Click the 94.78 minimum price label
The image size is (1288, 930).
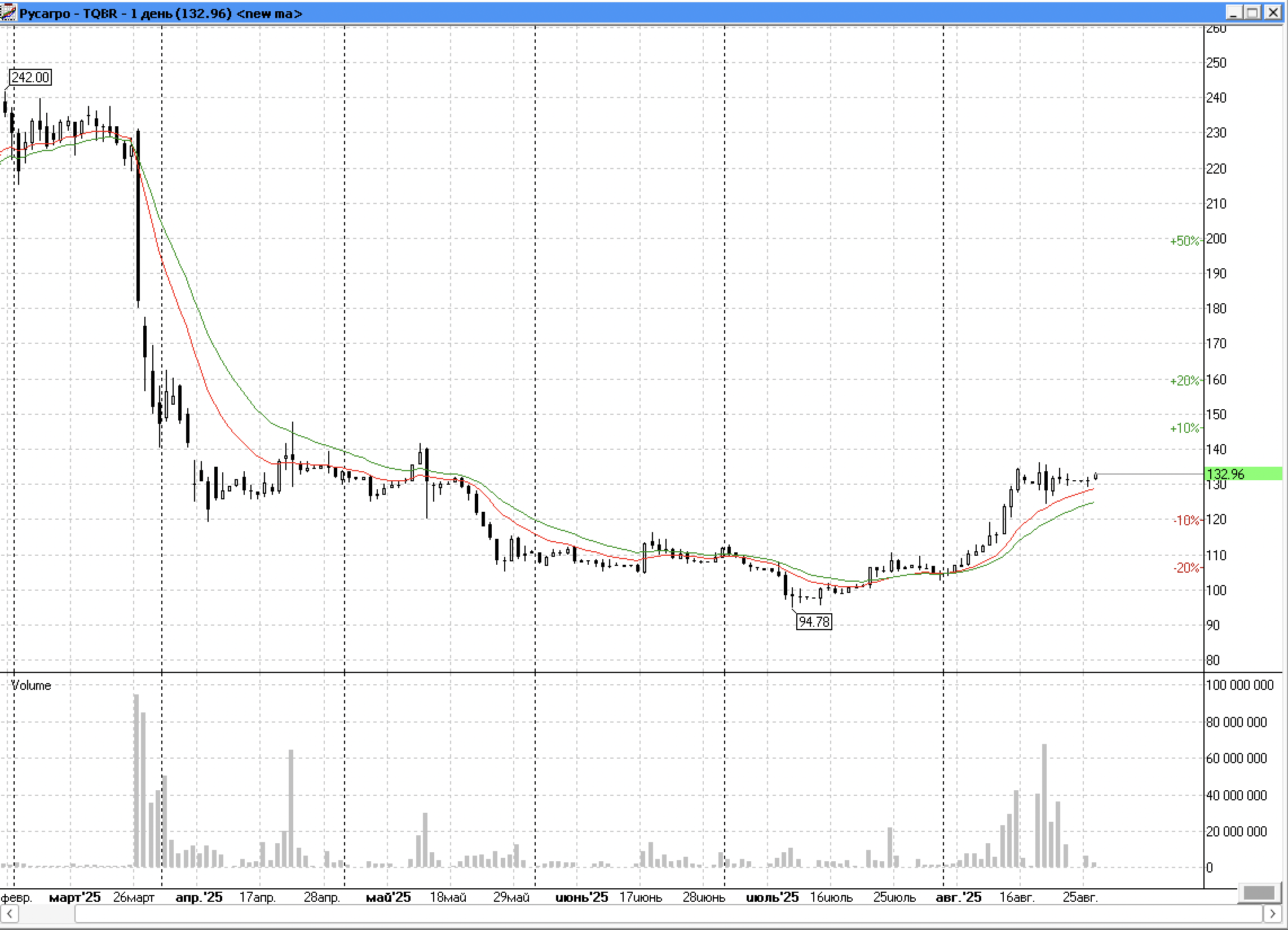[x=814, y=622]
